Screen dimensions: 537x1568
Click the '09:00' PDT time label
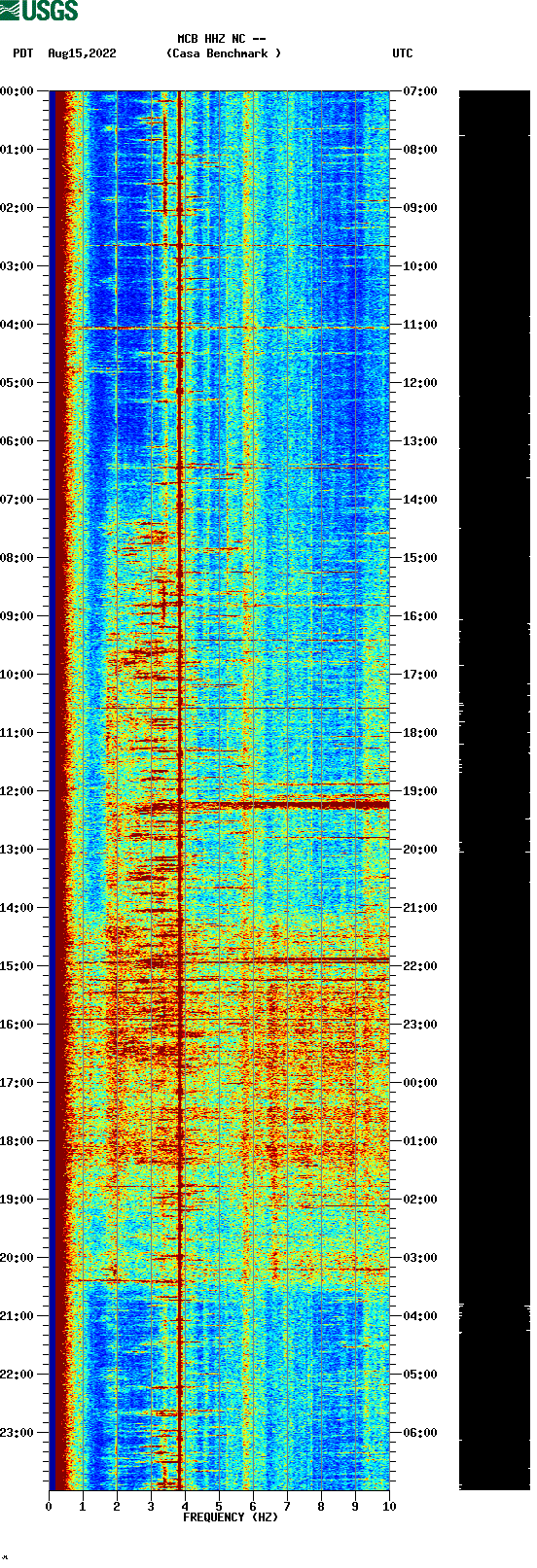click(17, 616)
